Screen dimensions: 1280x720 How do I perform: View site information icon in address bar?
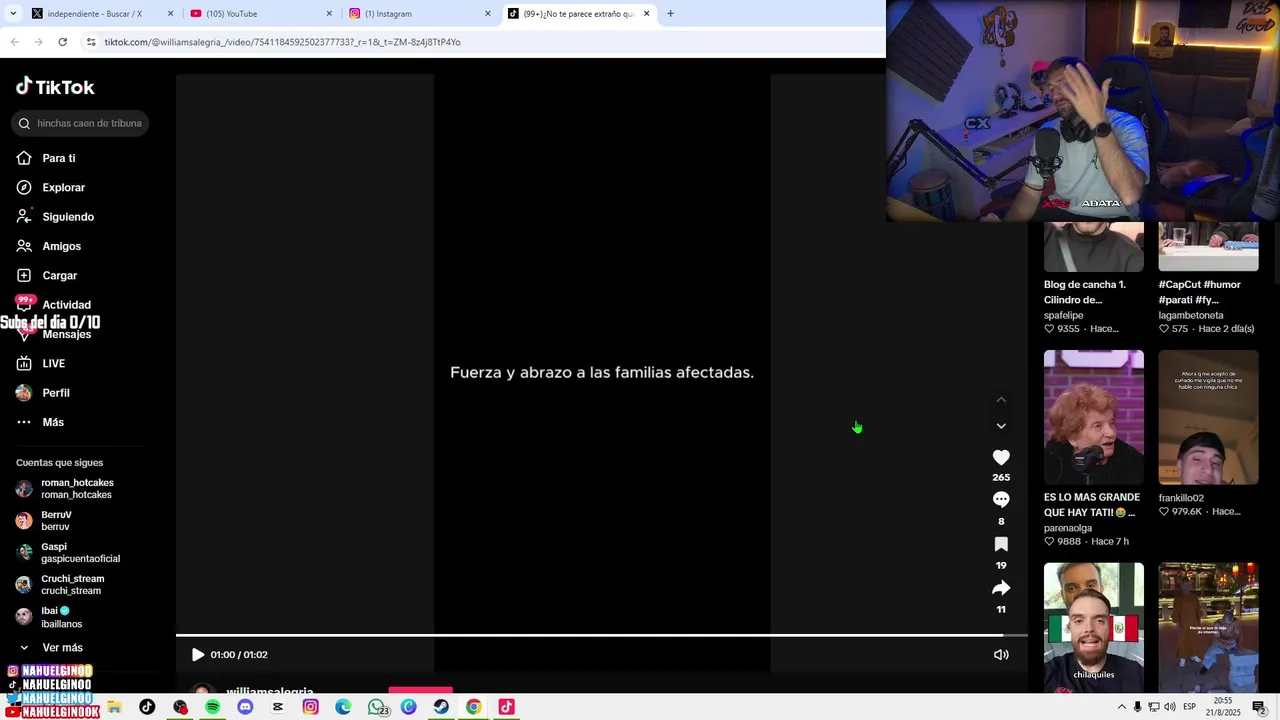pyautogui.click(x=91, y=42)
